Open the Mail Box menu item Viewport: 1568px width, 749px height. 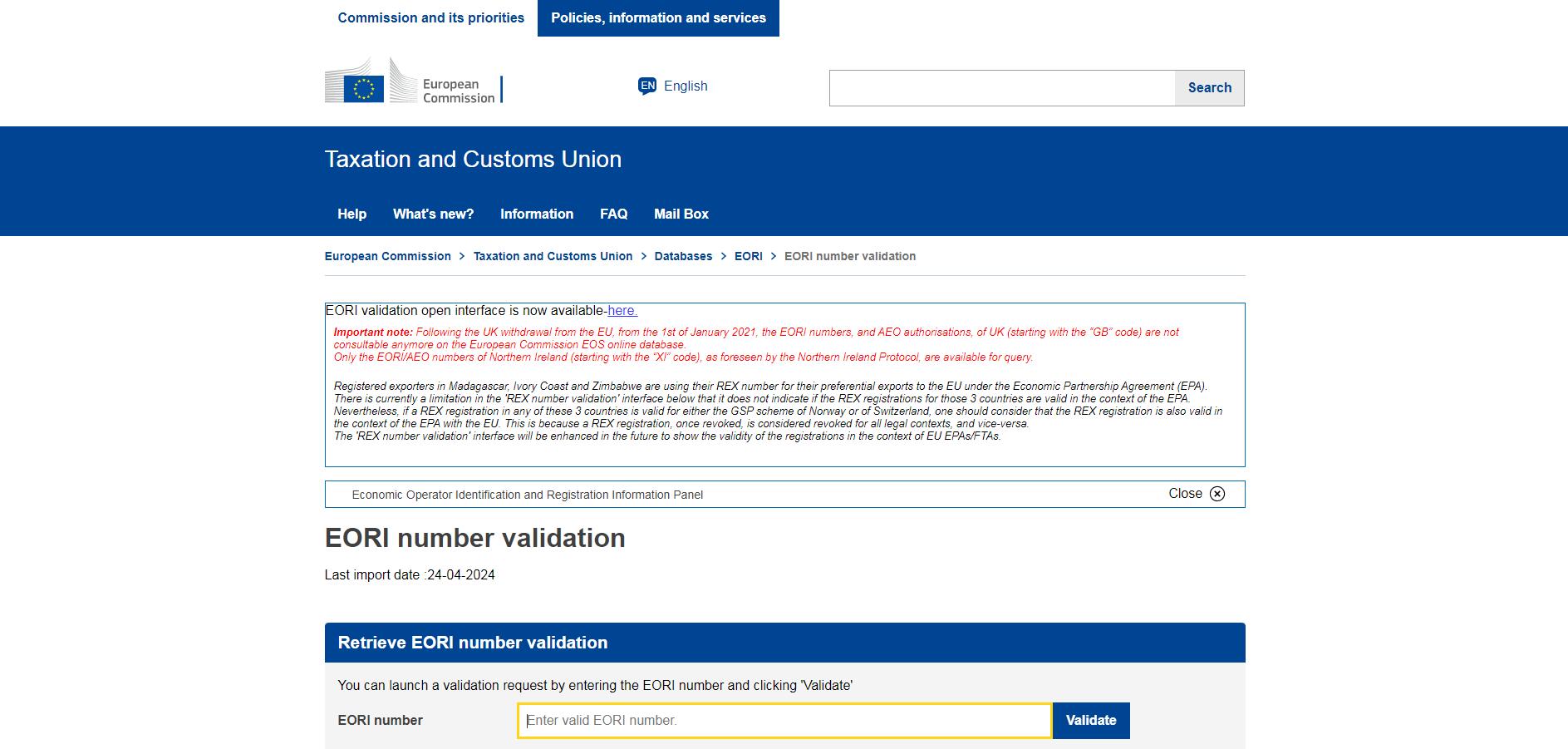pos(681,214)
